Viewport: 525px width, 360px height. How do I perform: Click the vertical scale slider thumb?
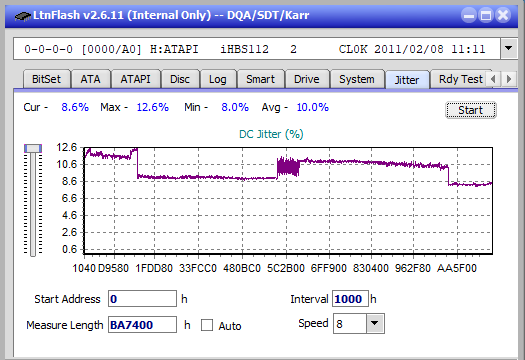(x=33, y=148)
